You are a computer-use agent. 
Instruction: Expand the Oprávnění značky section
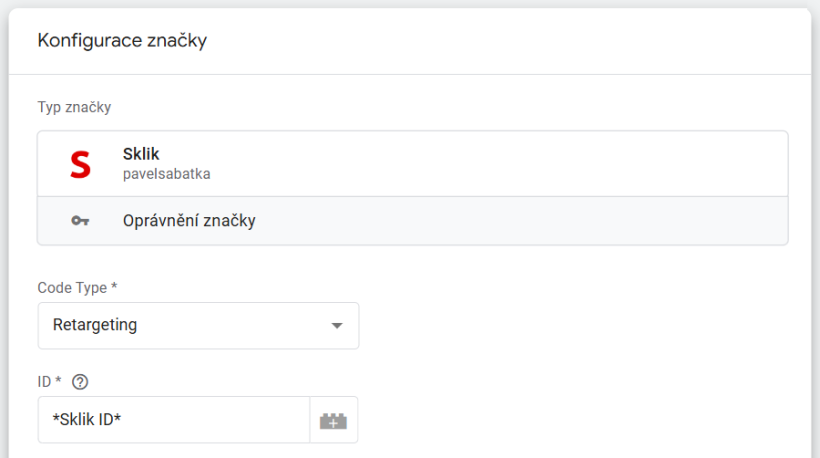412,221
